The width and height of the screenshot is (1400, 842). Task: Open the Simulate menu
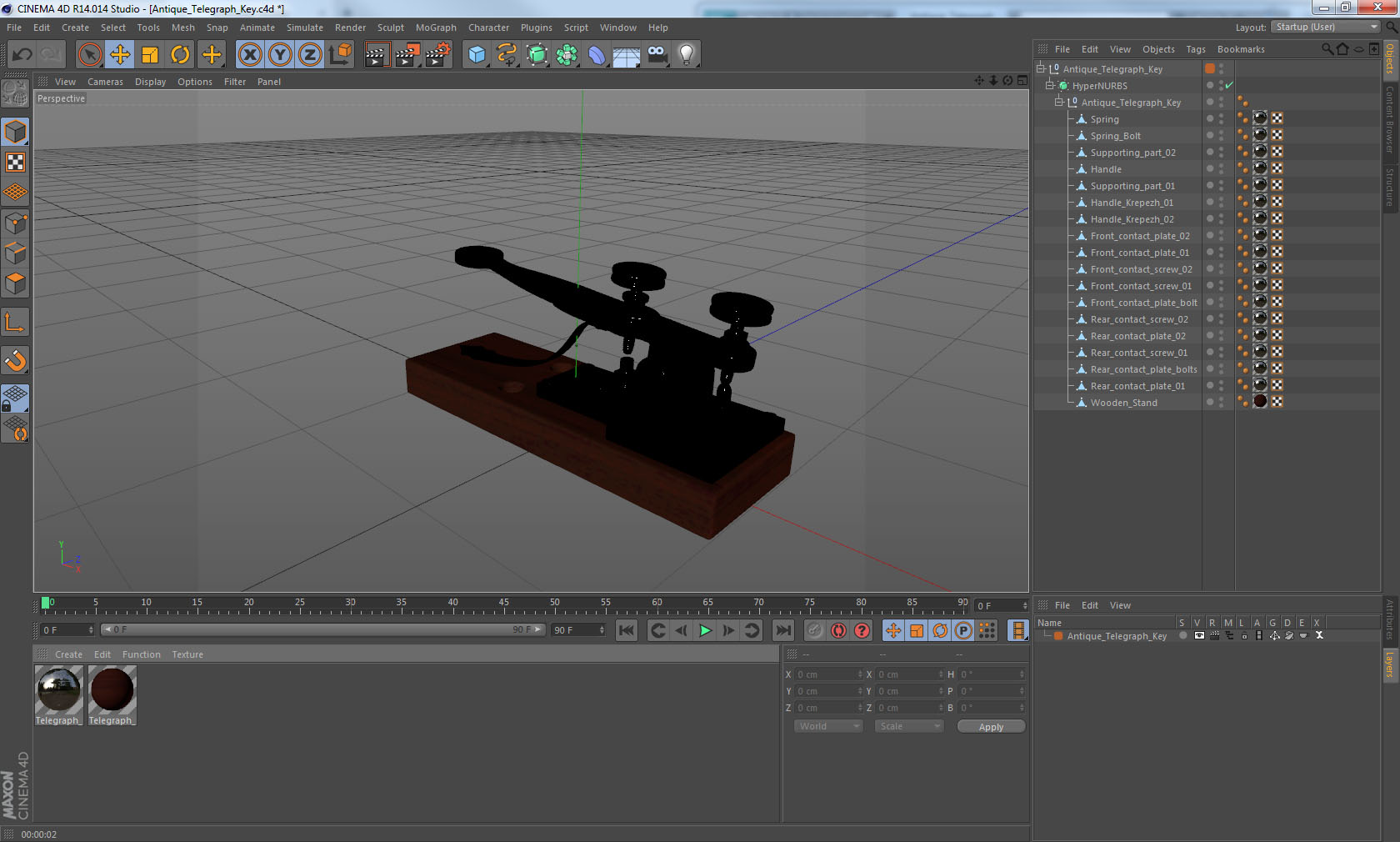305,28
